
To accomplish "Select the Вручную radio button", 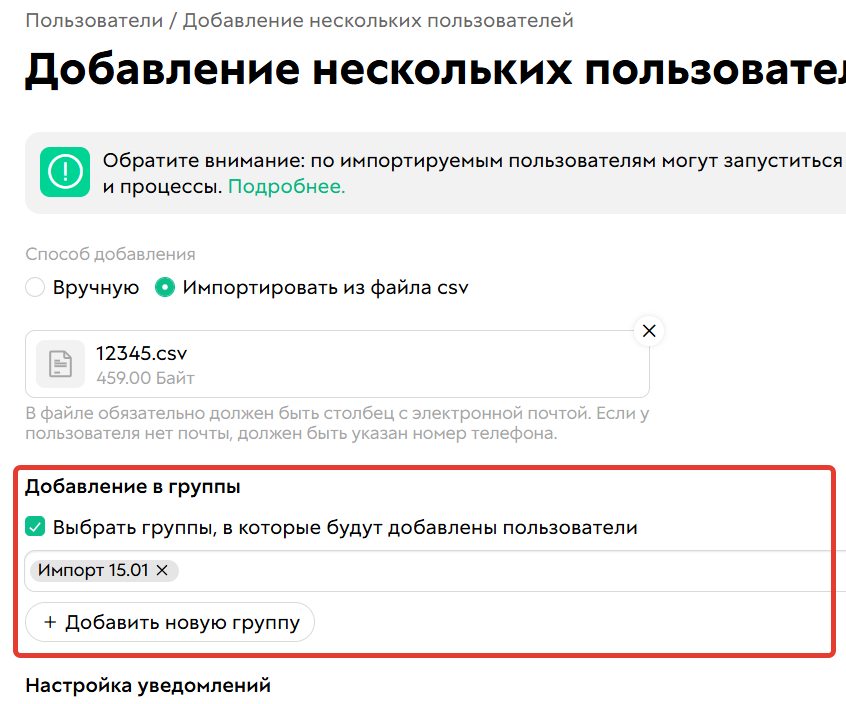I will tap(34, 286).
